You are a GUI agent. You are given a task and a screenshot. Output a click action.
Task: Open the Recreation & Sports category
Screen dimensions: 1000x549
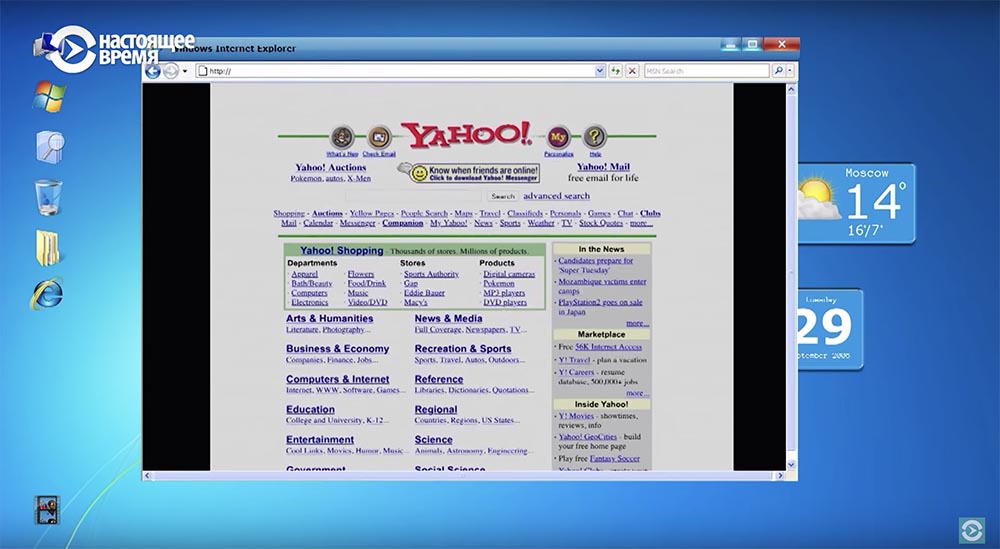click(x=463, y=349)
